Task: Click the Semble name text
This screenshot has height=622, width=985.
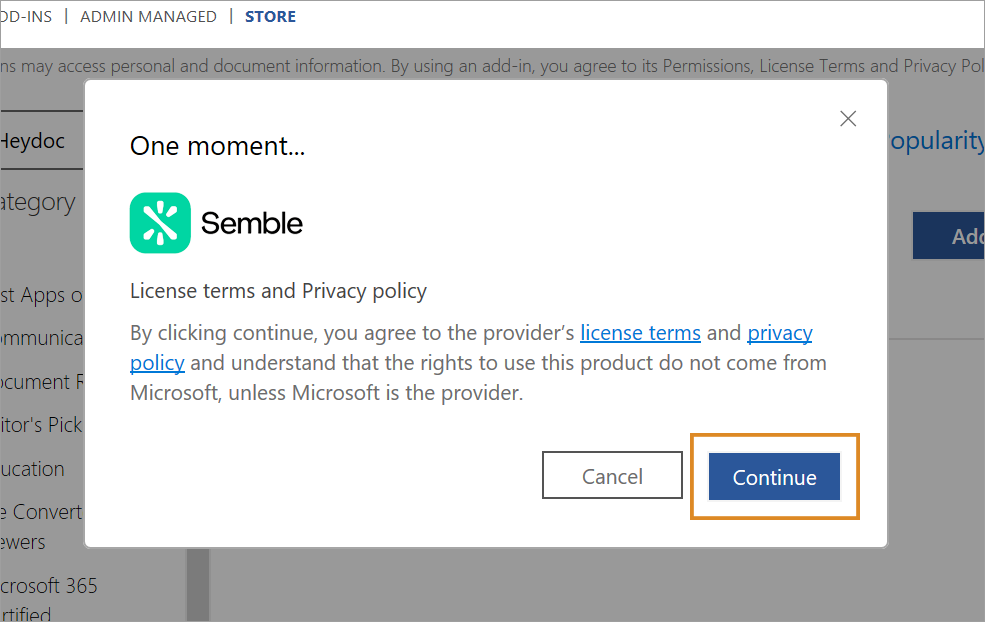Action: click(x=251, y=223)
